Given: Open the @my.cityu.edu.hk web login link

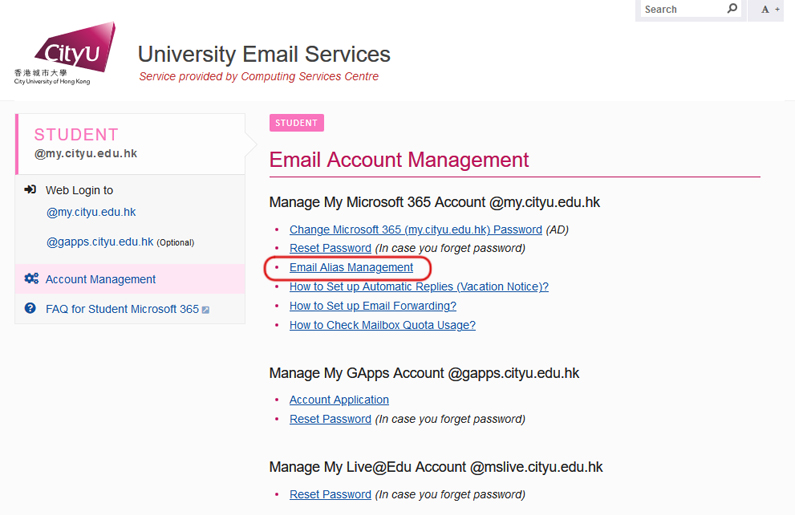Looking at the screenshot, I should point(91,212).
